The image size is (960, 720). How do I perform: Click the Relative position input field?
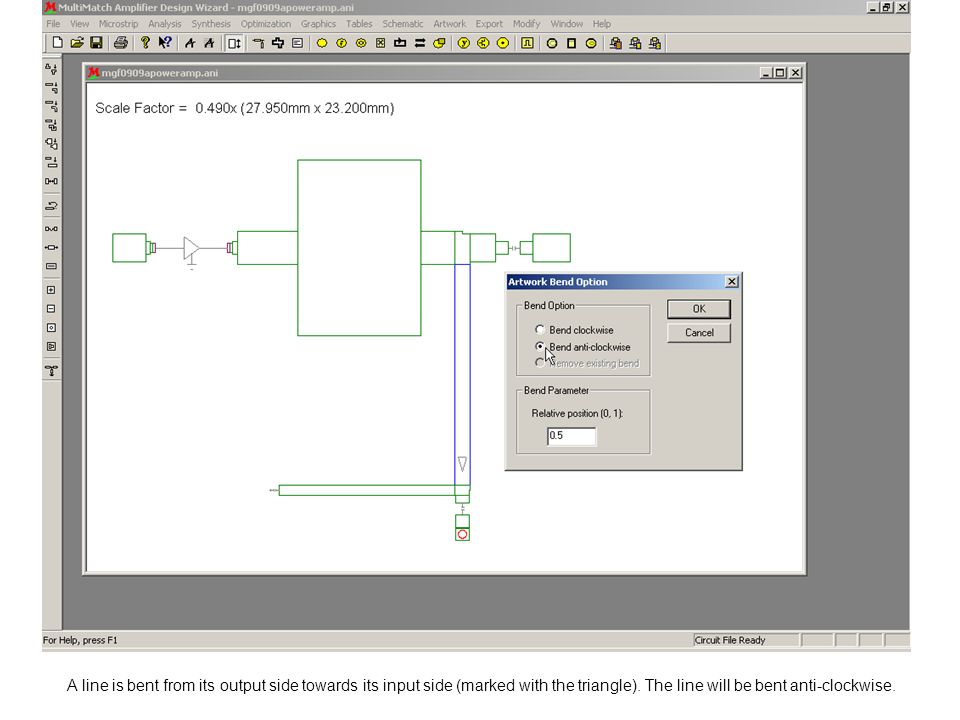pos(571,436)
